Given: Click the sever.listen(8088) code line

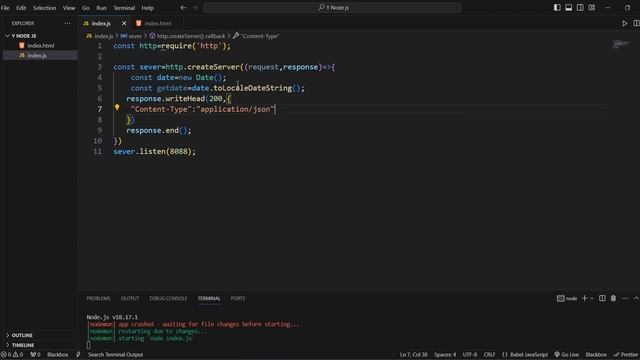Looking at the screenshot, I should pyautogui.click(x=154, y=151).
